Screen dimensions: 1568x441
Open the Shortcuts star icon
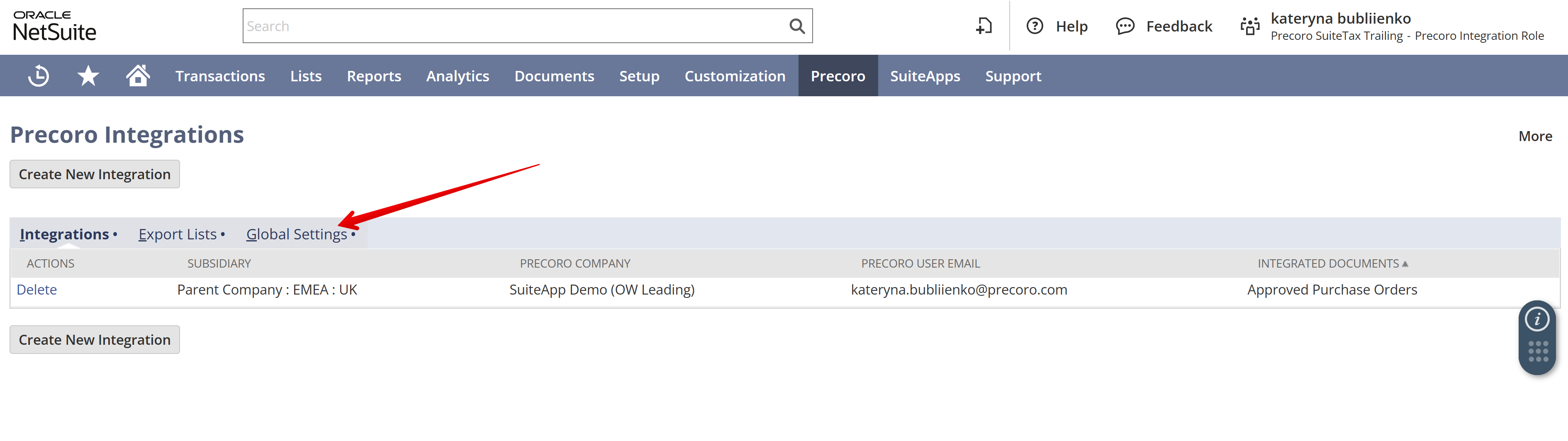[x=88, y=76]
